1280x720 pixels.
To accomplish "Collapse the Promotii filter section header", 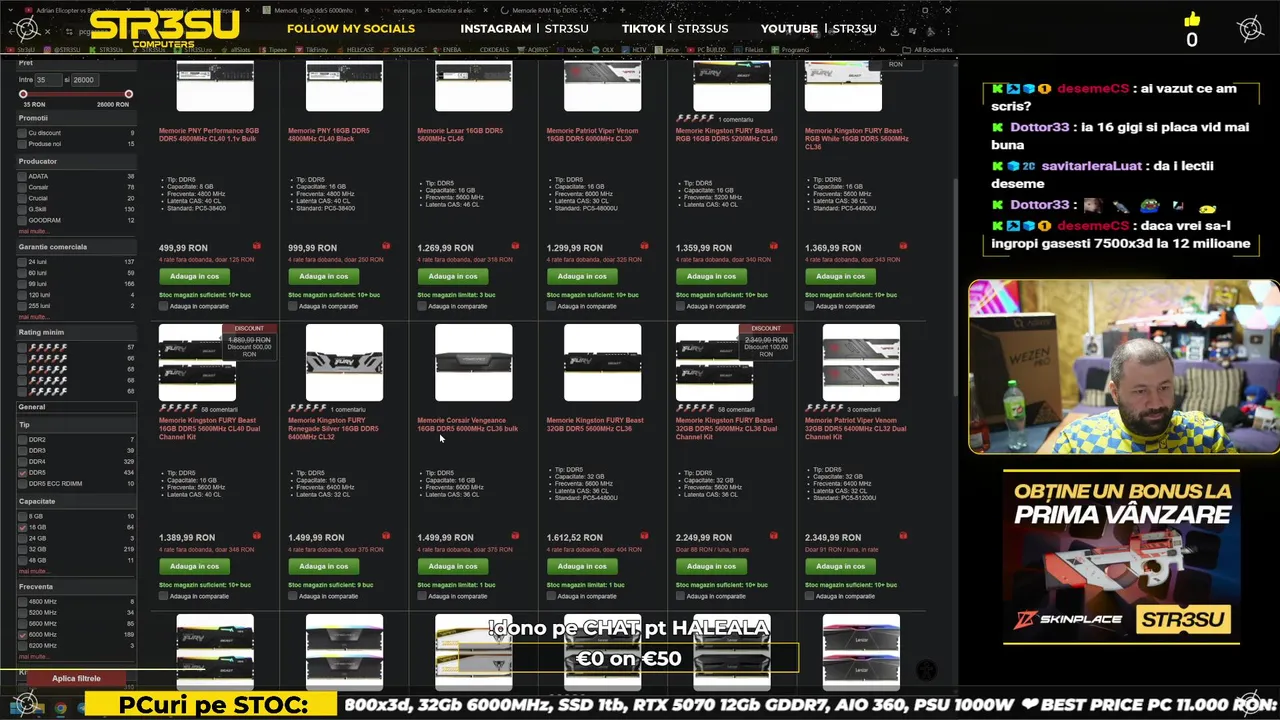I will pyautogui.click(x=75, y=118).
